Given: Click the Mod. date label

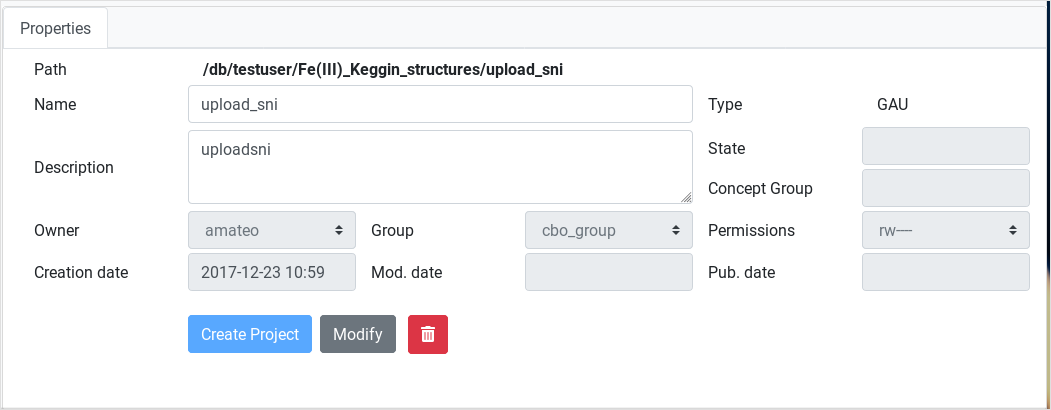Looking at the screenshot, I should [407, 272].
